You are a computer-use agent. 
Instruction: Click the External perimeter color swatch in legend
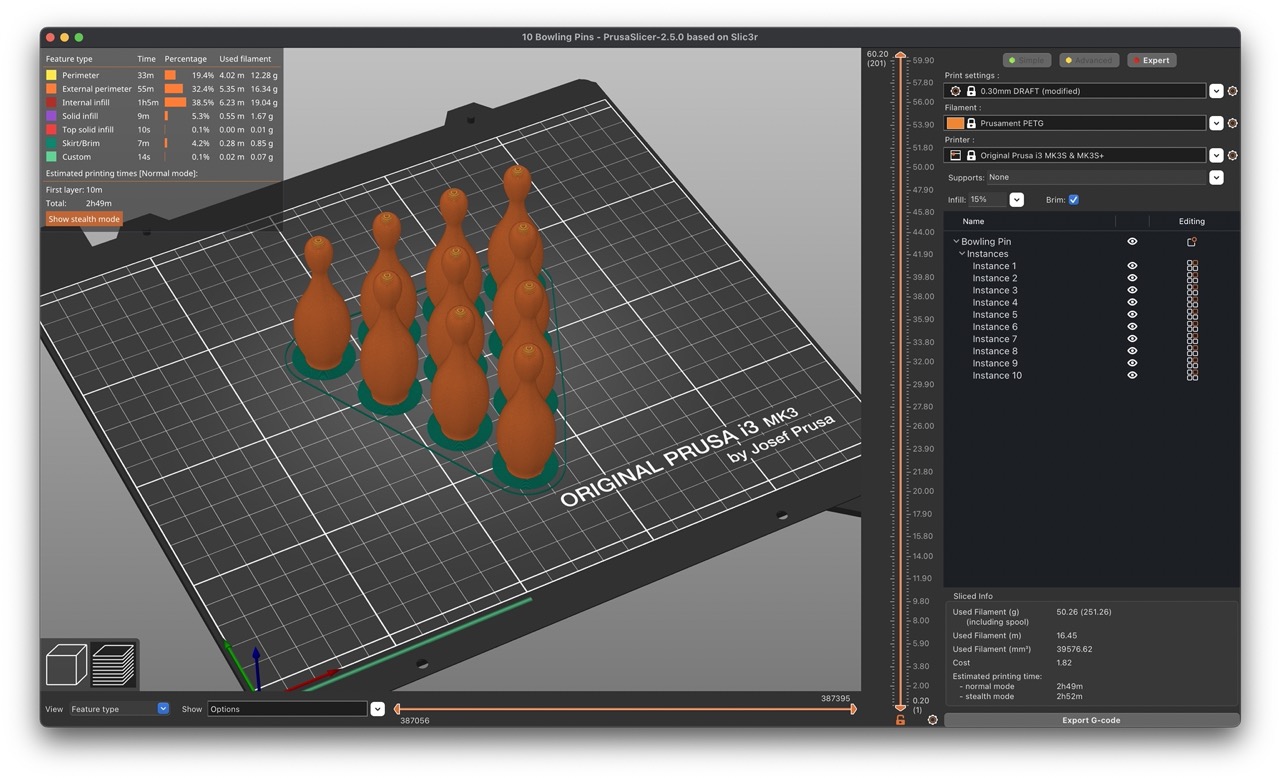51,89
